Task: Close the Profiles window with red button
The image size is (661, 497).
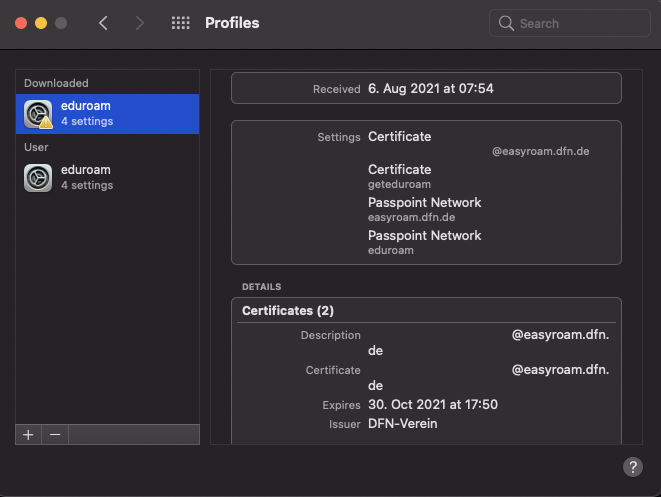Action: tap(21, 23)
